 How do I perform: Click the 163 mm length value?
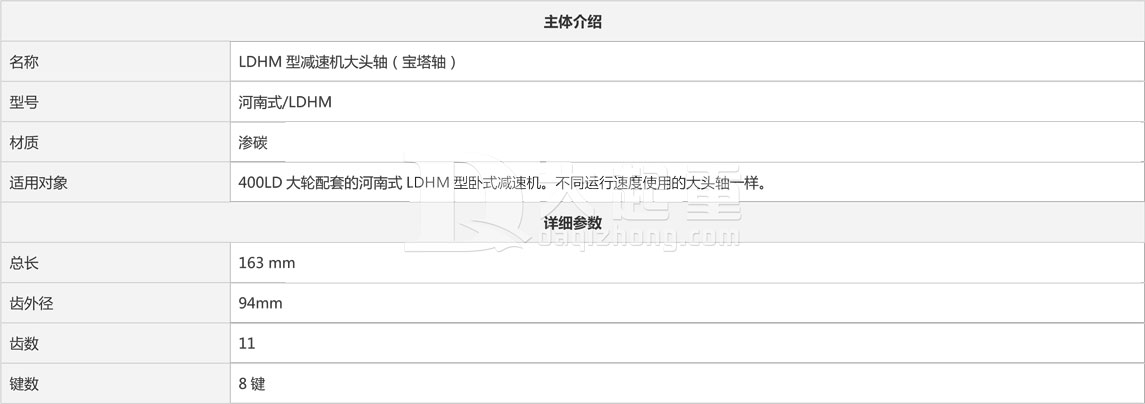coord(267,262)
